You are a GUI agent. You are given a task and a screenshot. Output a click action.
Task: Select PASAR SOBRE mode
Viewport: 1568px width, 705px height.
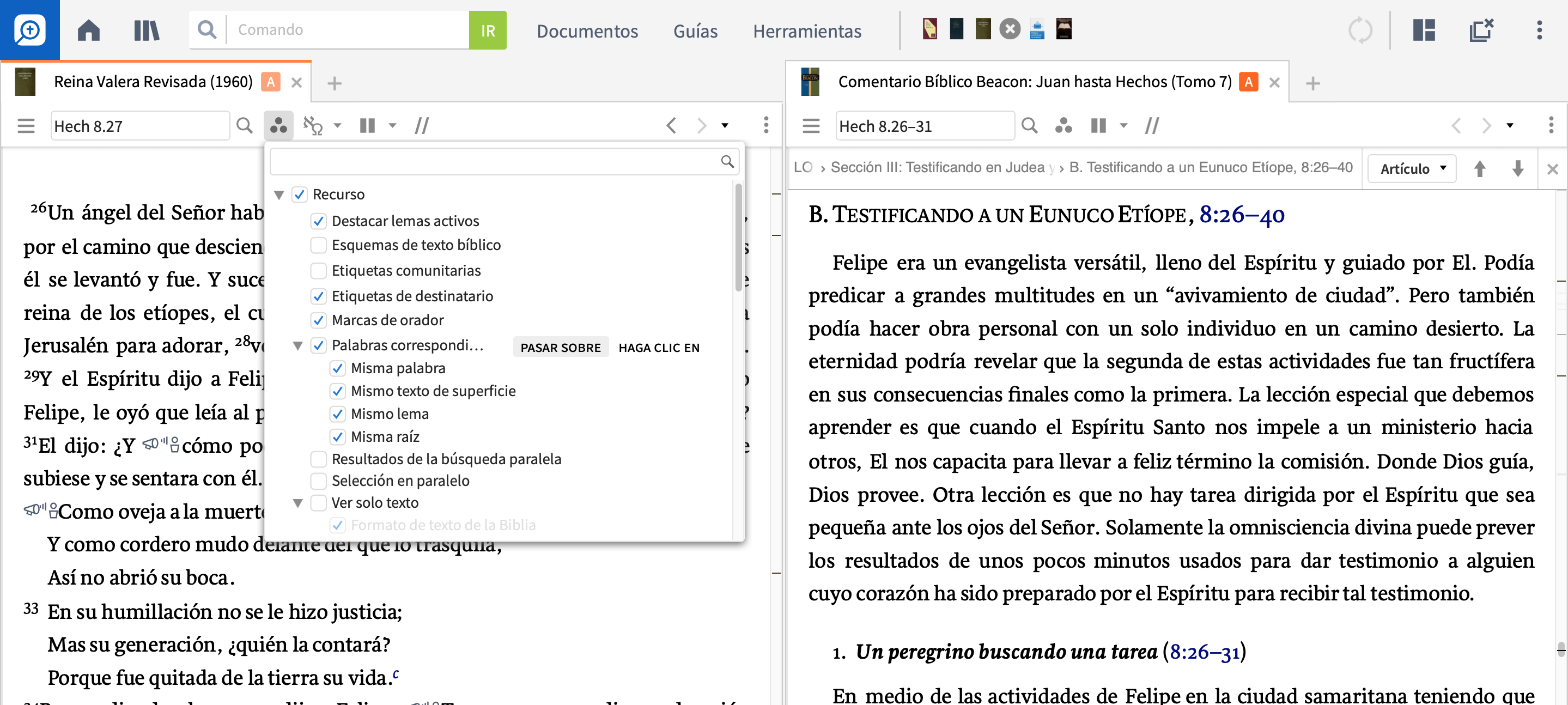click(x=561, y=348)
